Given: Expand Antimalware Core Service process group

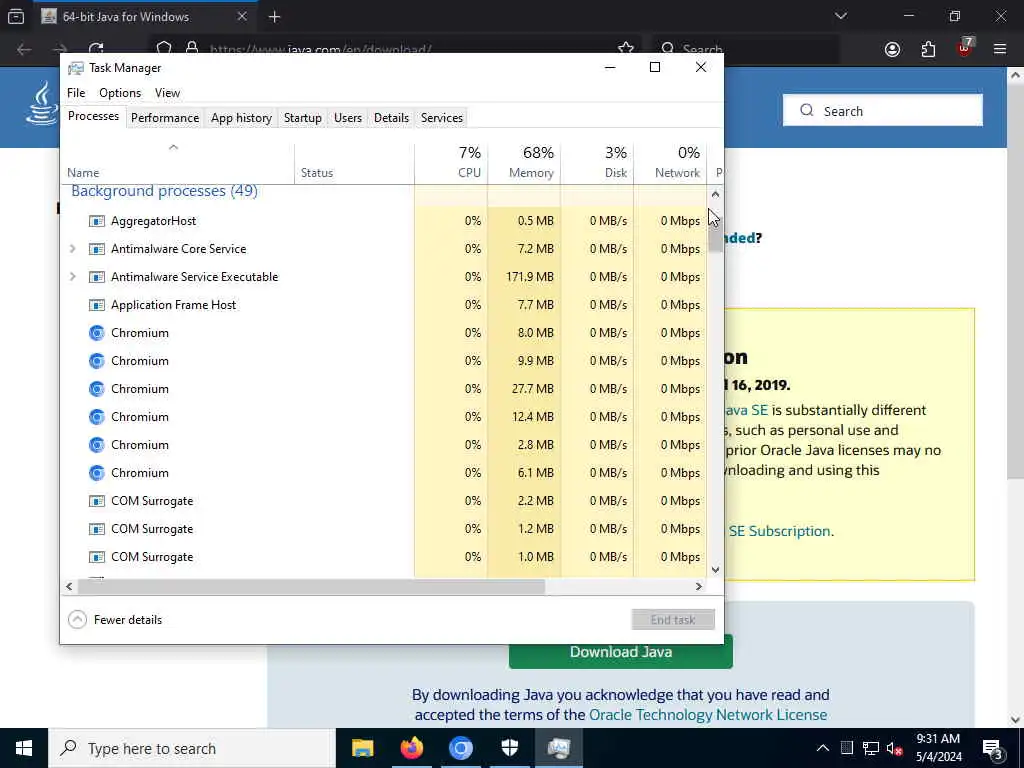Looking at the screenshot, I should pos(72,249).
